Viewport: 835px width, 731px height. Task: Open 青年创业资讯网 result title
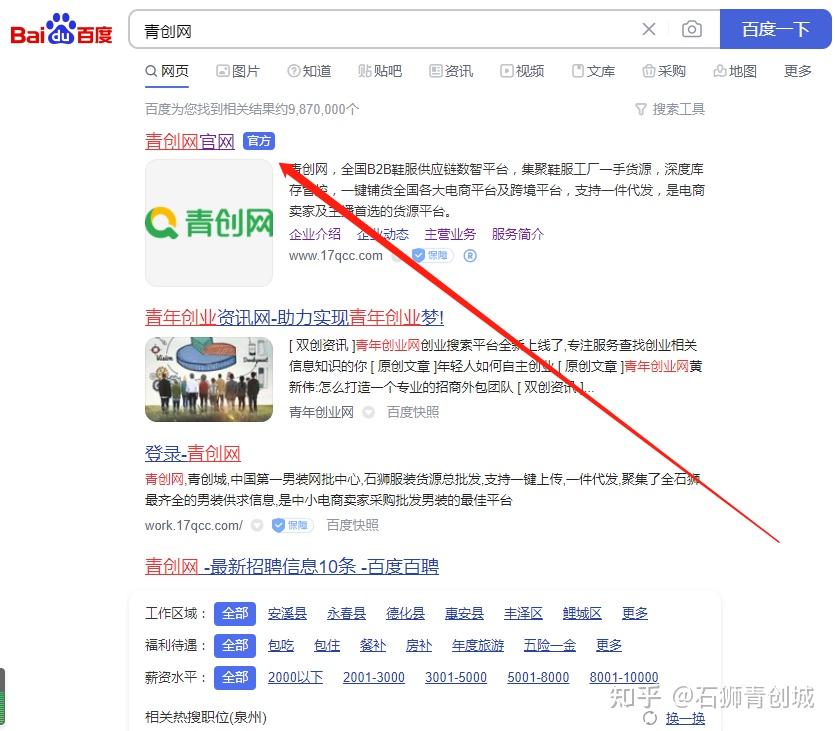294,317
